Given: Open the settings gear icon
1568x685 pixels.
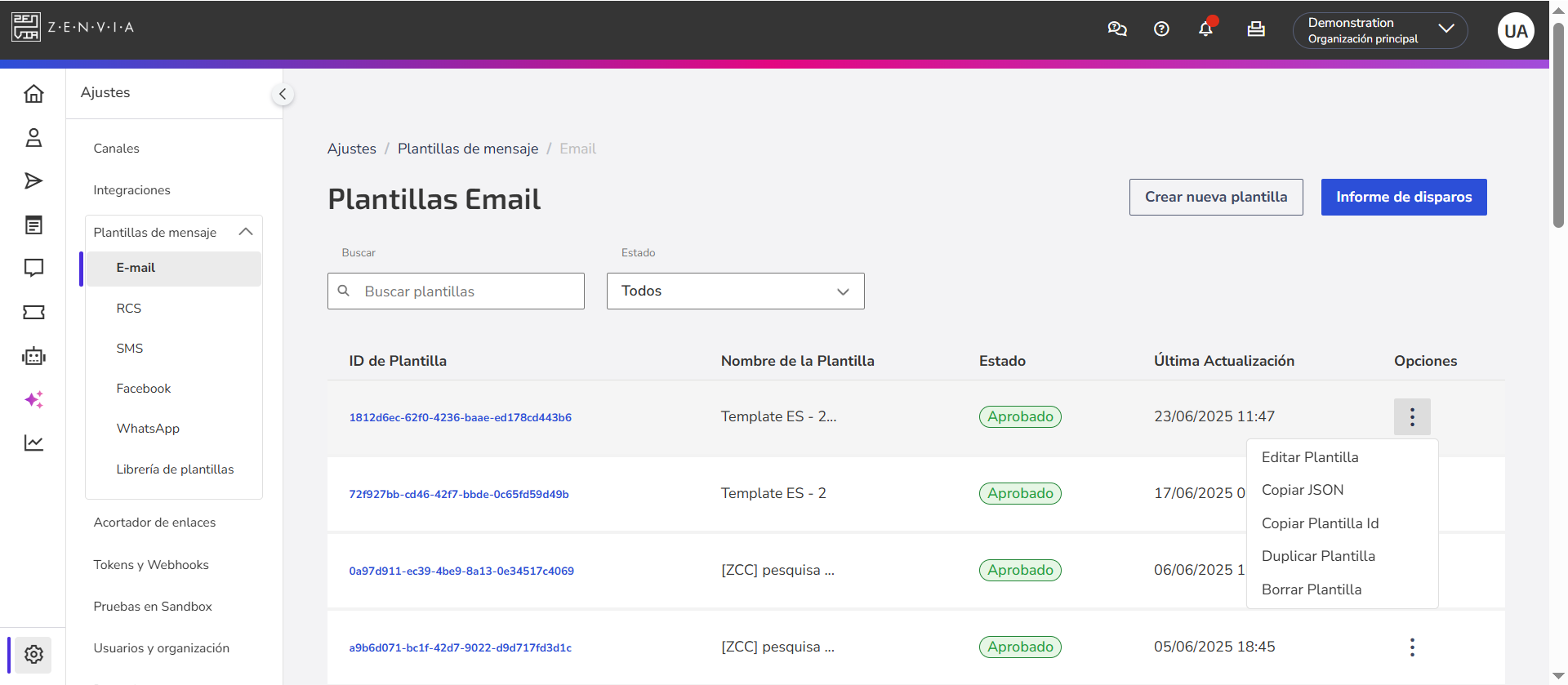Looking at the screenshot, I should [33, 654].
